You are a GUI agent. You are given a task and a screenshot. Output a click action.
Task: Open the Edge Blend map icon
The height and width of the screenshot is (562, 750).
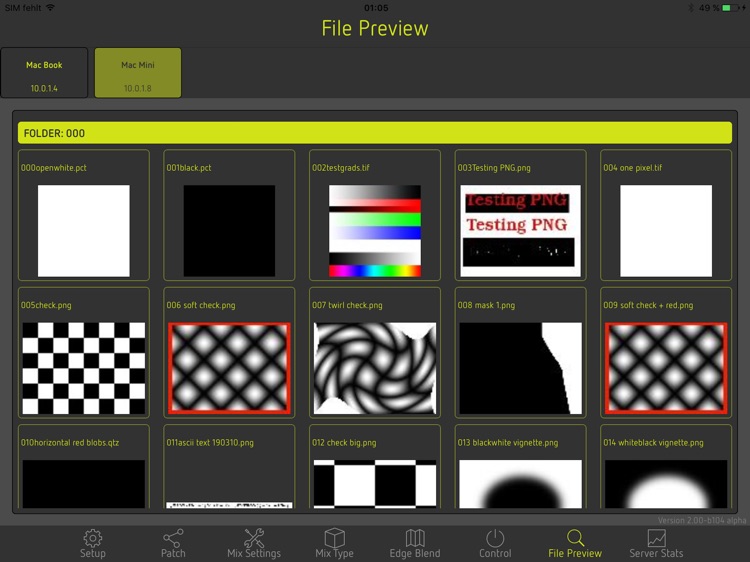415,538
